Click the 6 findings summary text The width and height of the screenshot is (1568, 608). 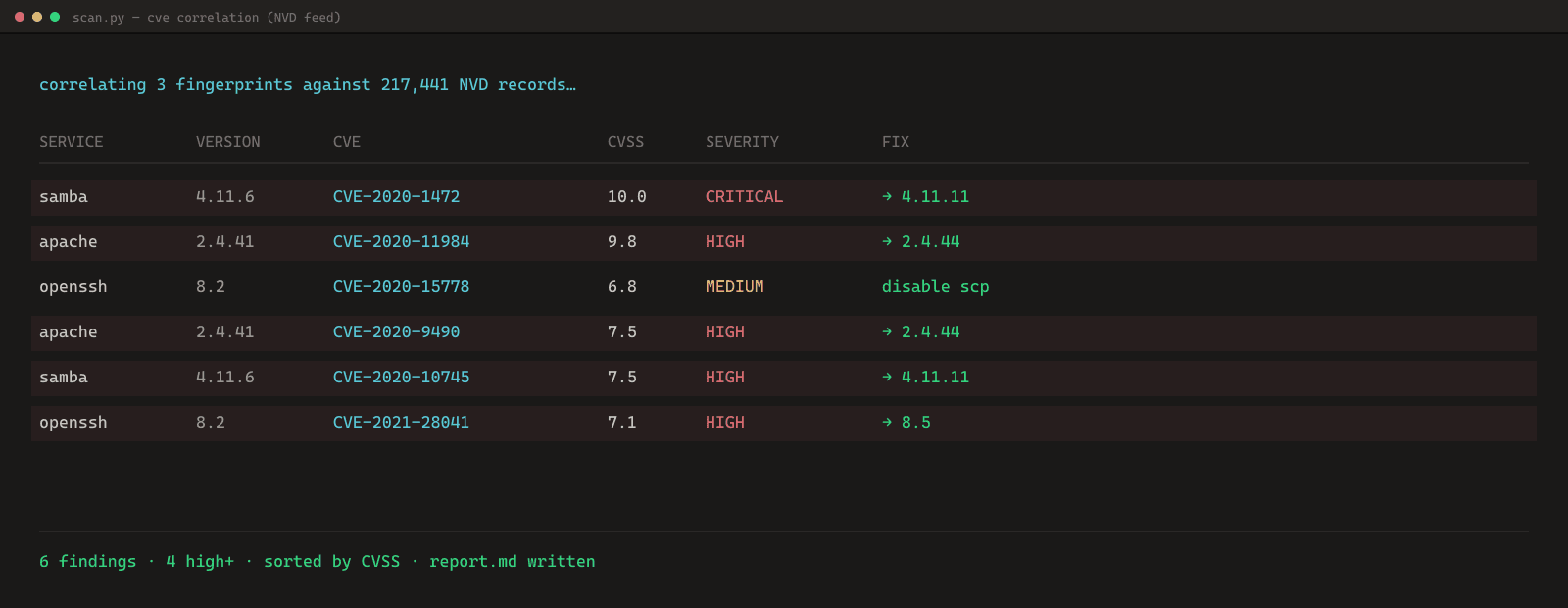pos(88,562)
